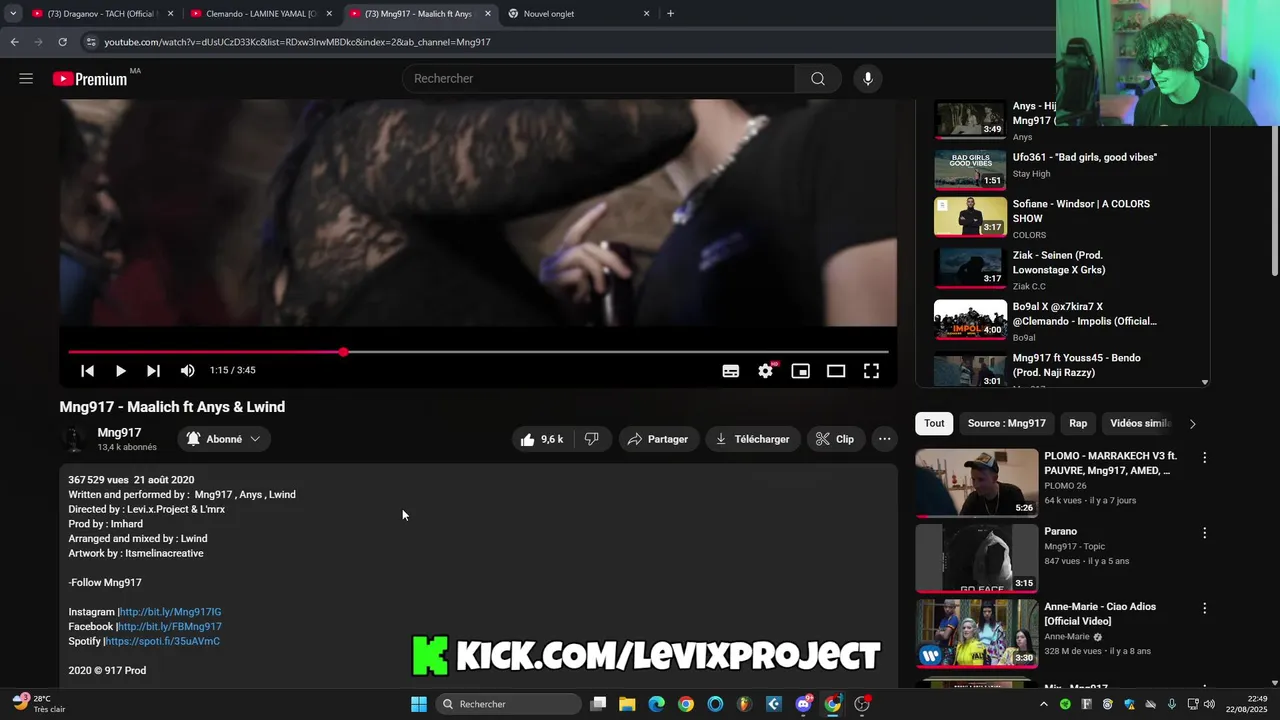The image size is (1280, 720).
Task: Launch Microsoft Edge from the taskbar
Action: point(656,704)
